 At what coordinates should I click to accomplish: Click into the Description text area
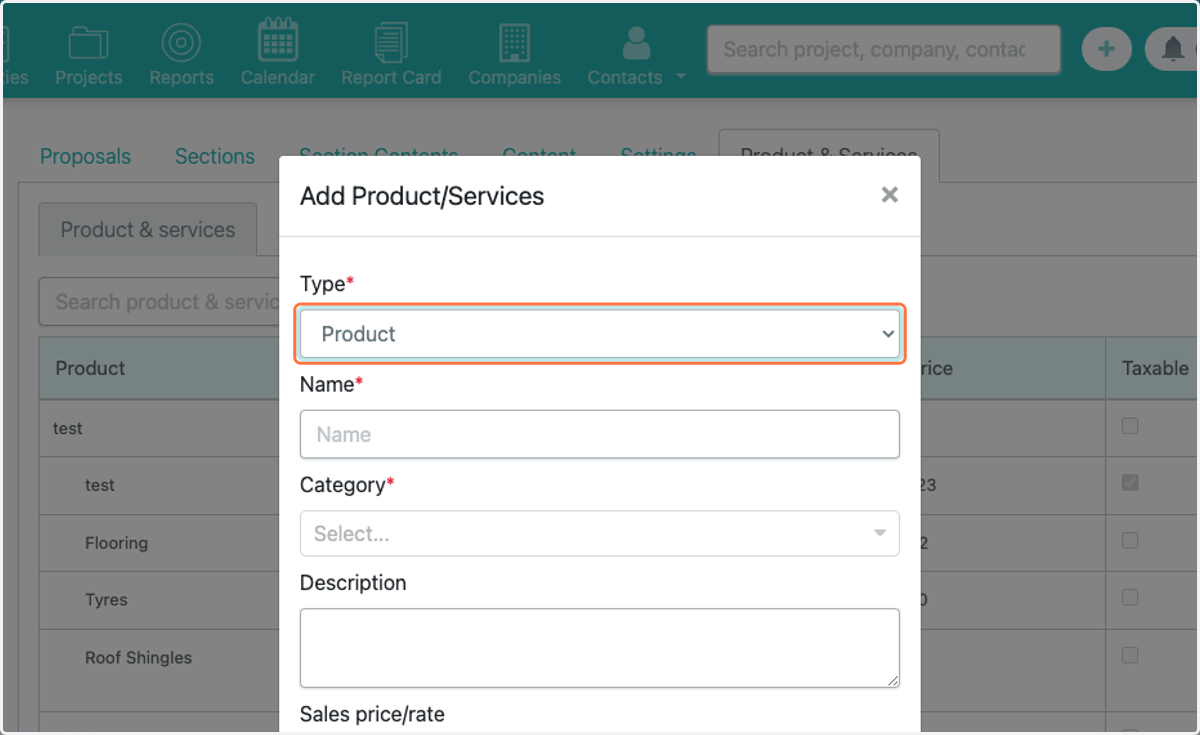600,648
